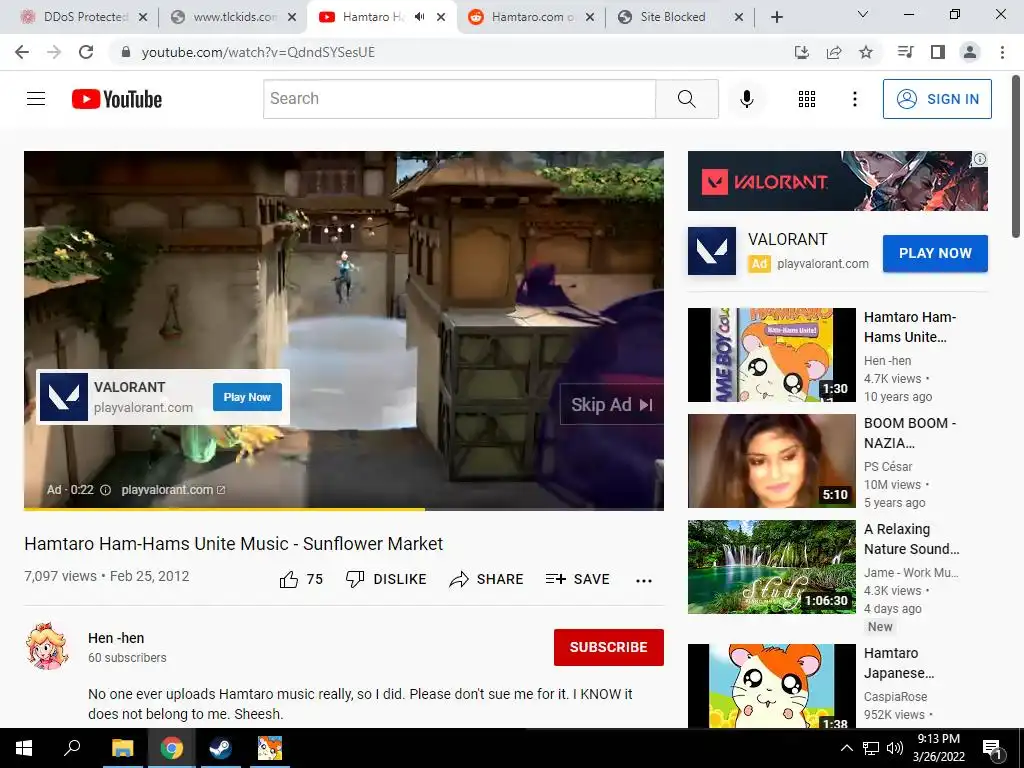Open the BOOM BOOM - NAZIA video thumbnail
1024x768 pixels.
click(x=771, y=460)
